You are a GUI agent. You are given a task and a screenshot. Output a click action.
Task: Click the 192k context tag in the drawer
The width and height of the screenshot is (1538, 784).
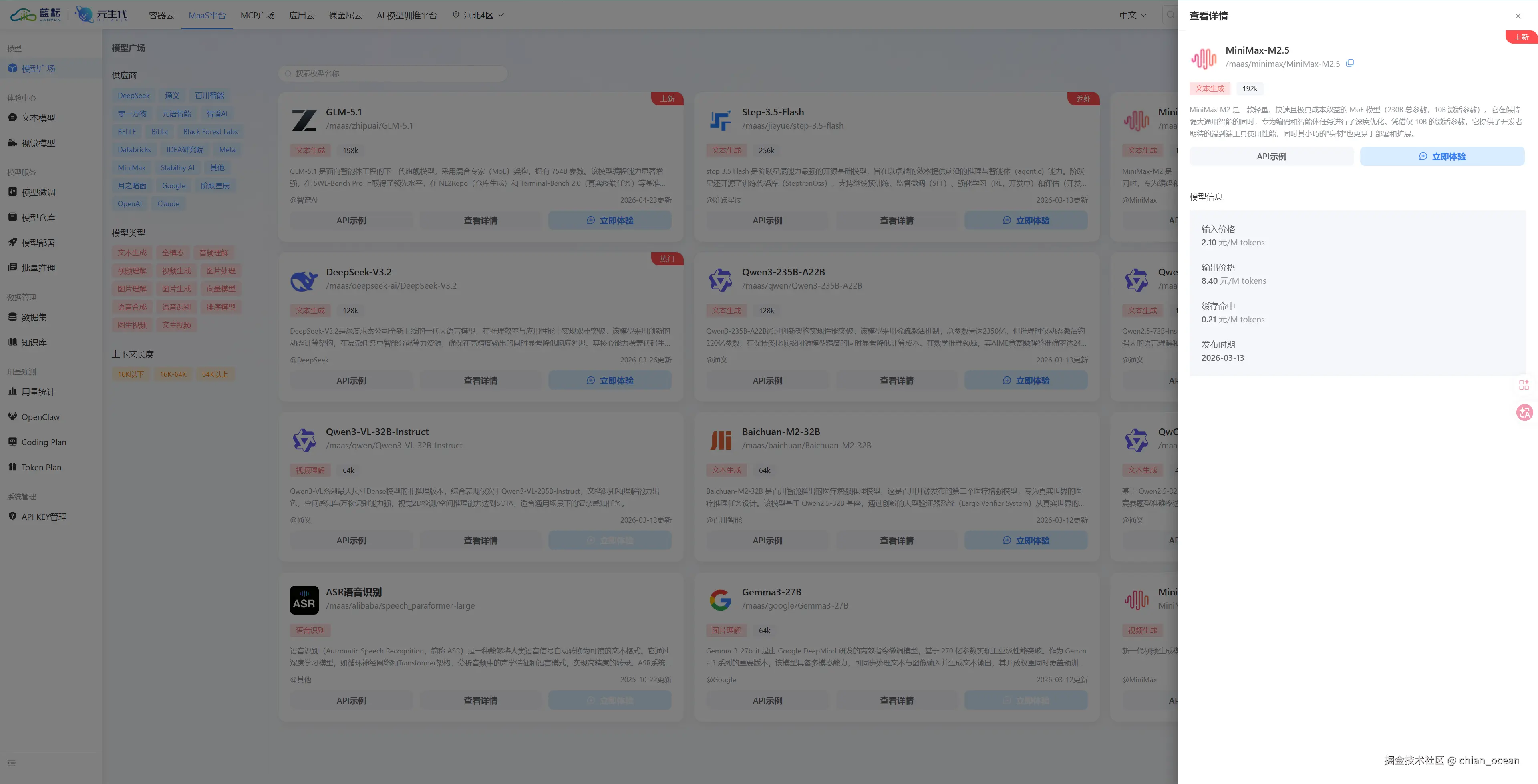click(1250, 89)
